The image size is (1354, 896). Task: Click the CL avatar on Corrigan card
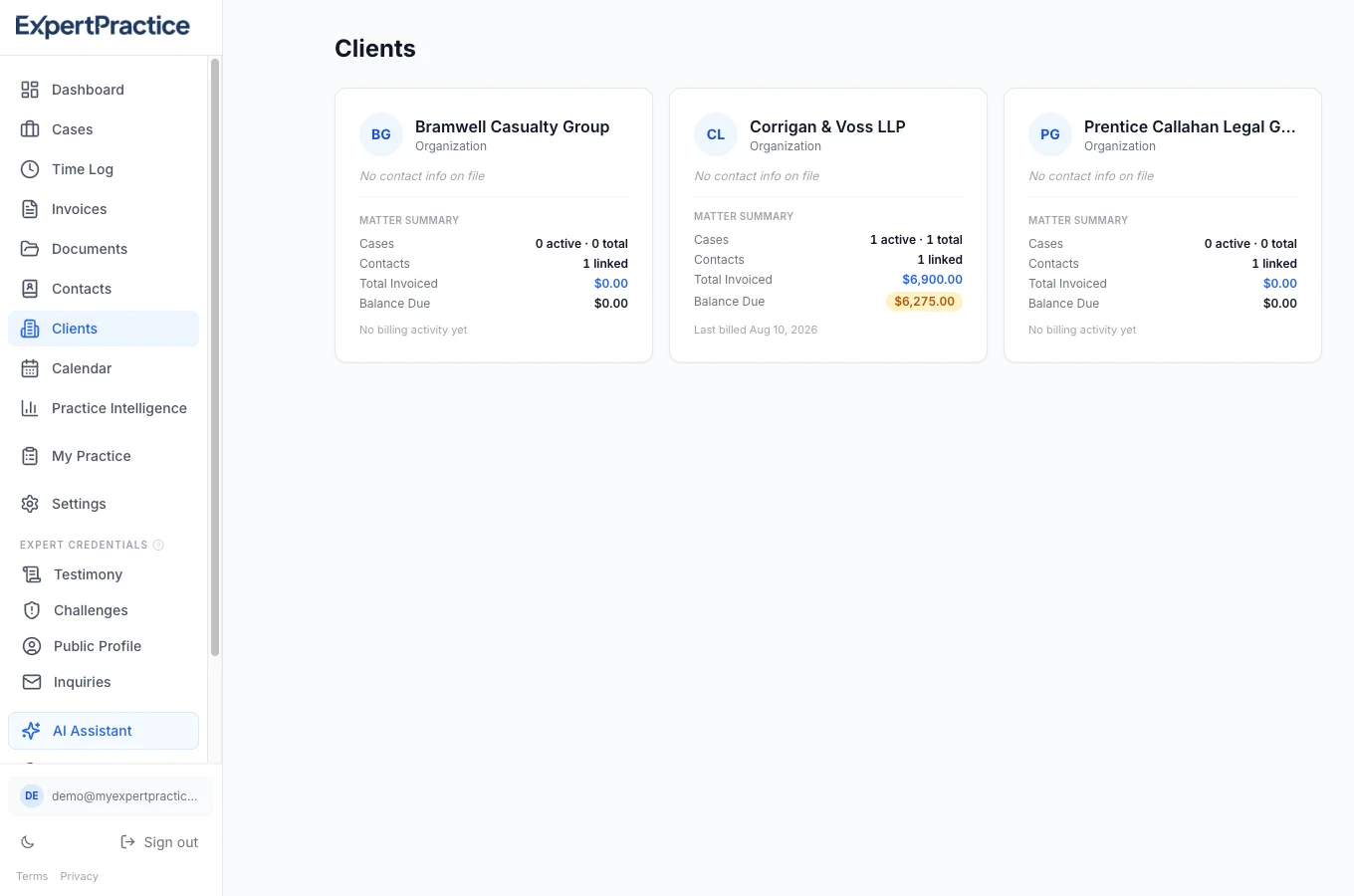coord(716,134)
